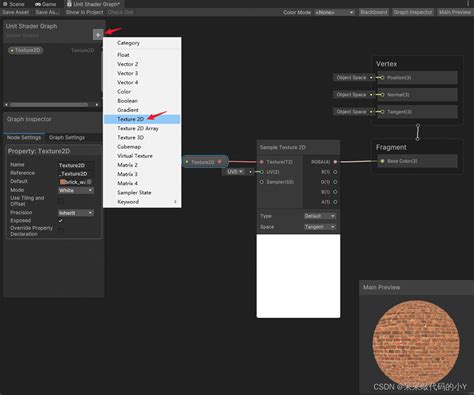This screenshot has width=474, height=395.
Task: Toggle the Exposed checkbox
Action: (61, 220)
